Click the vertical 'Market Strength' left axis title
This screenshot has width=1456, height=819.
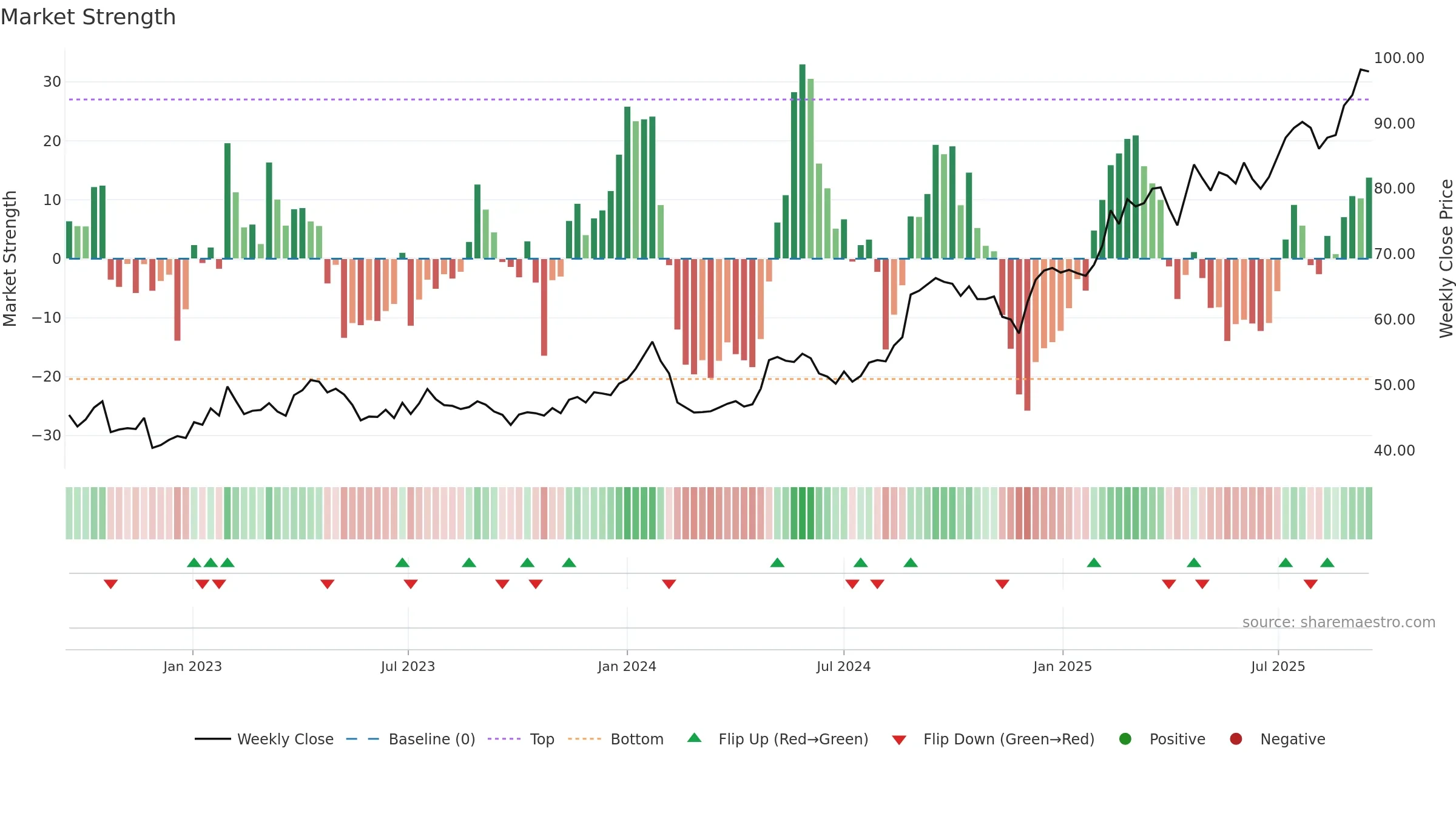point(10,258)
